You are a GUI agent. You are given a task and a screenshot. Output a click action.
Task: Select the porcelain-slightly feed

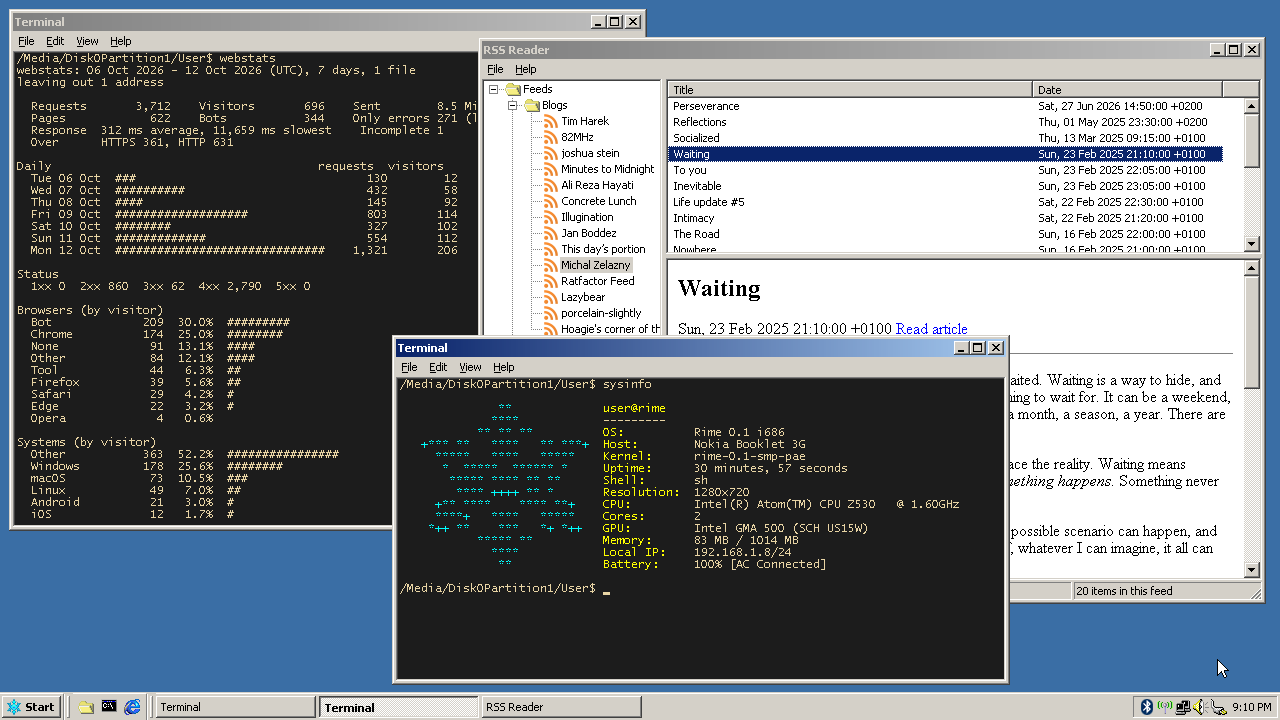[x=601, y=313]
